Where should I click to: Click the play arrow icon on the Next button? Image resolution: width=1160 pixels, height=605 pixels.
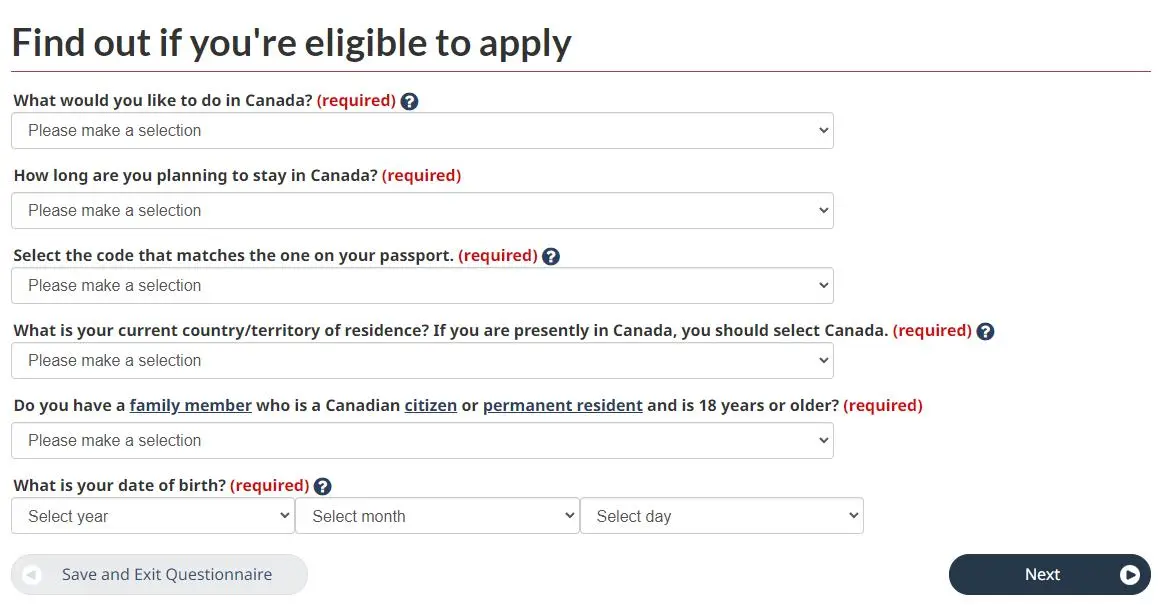(1130, 575)
